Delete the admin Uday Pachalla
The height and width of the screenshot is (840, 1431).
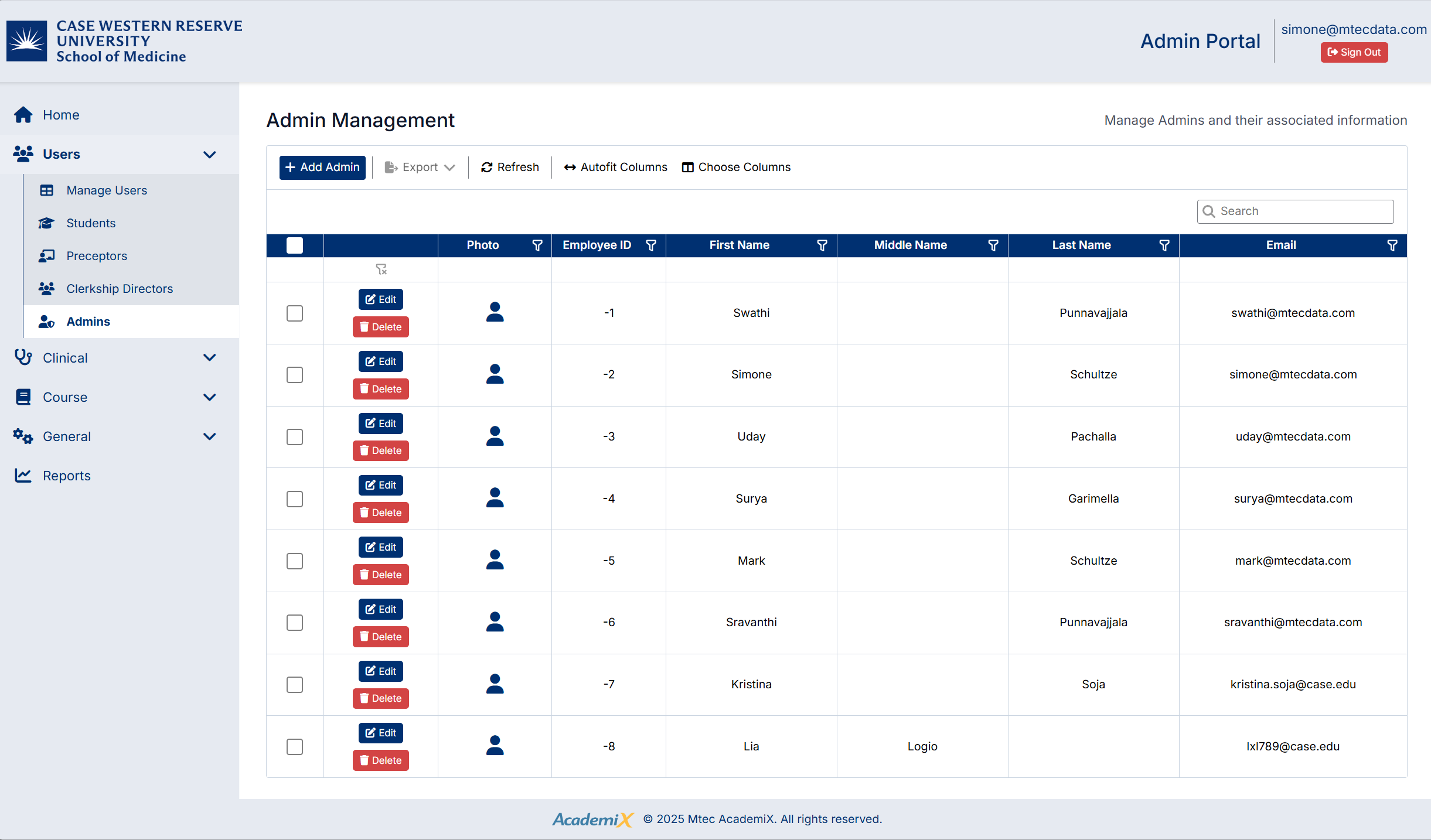[x=380, y=451]
